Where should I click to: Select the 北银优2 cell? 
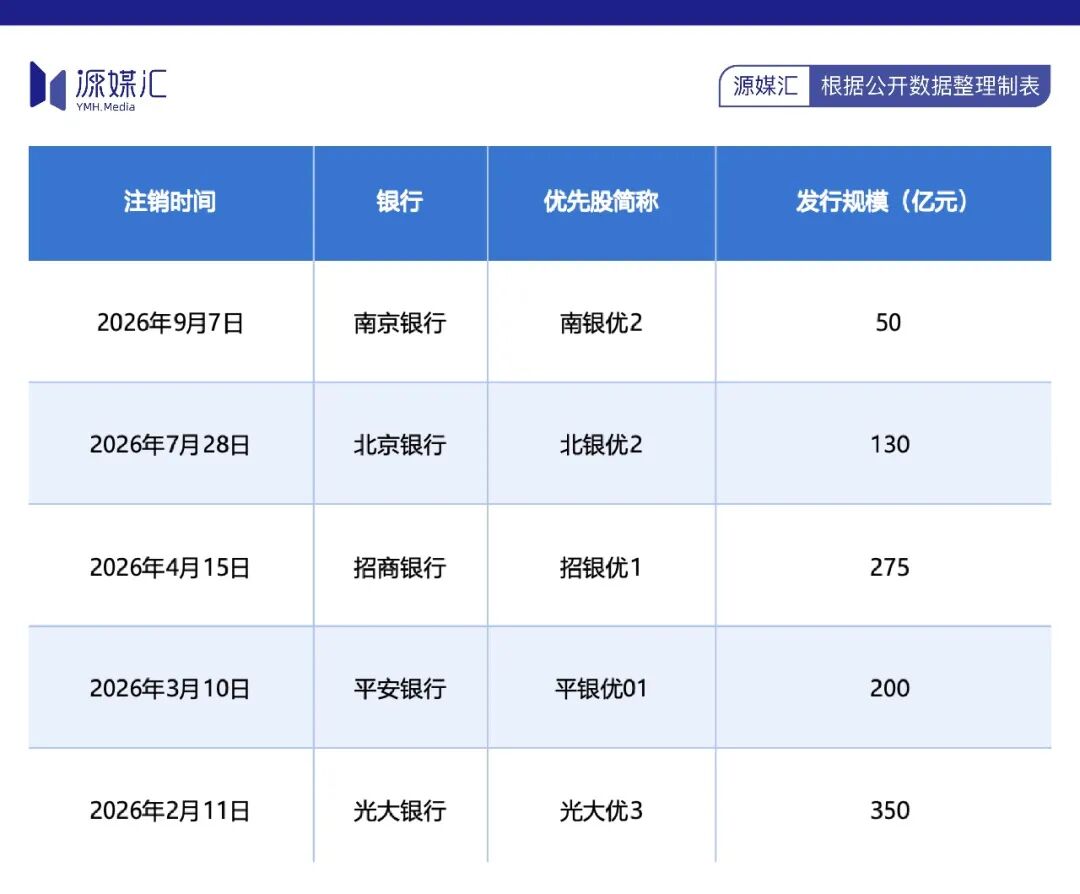601,444
